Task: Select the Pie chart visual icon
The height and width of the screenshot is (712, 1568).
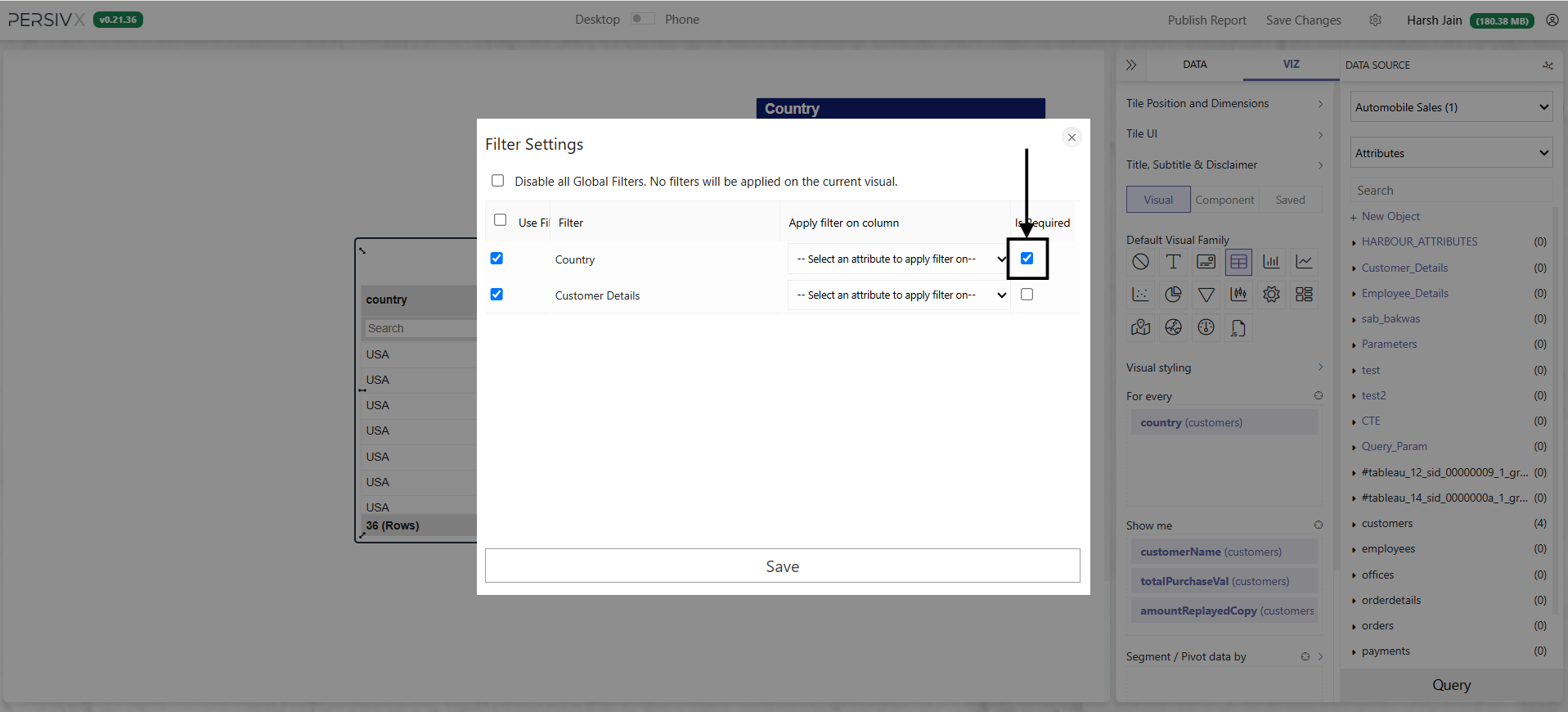Action: (1173, 295)
